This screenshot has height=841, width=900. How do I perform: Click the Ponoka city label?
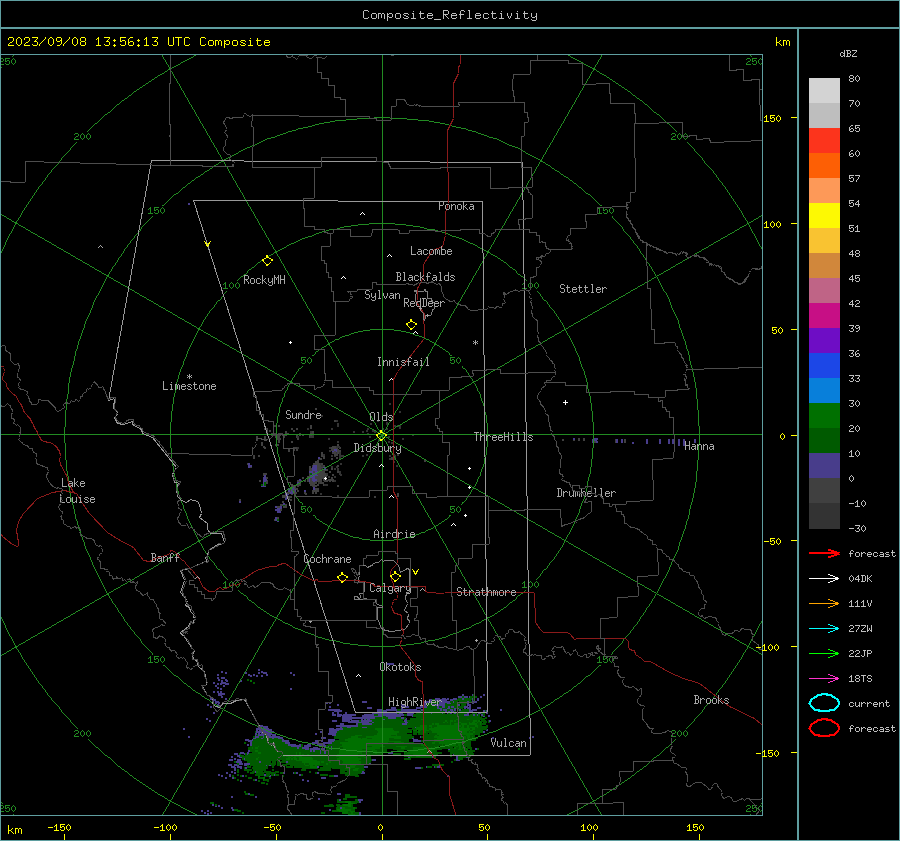point(456,206)
